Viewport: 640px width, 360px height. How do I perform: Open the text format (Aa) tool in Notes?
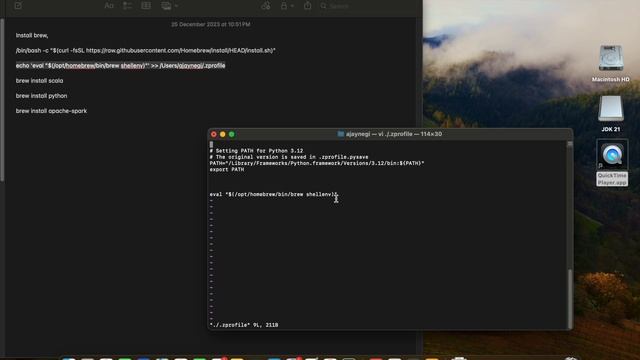(x=109, y=6)
